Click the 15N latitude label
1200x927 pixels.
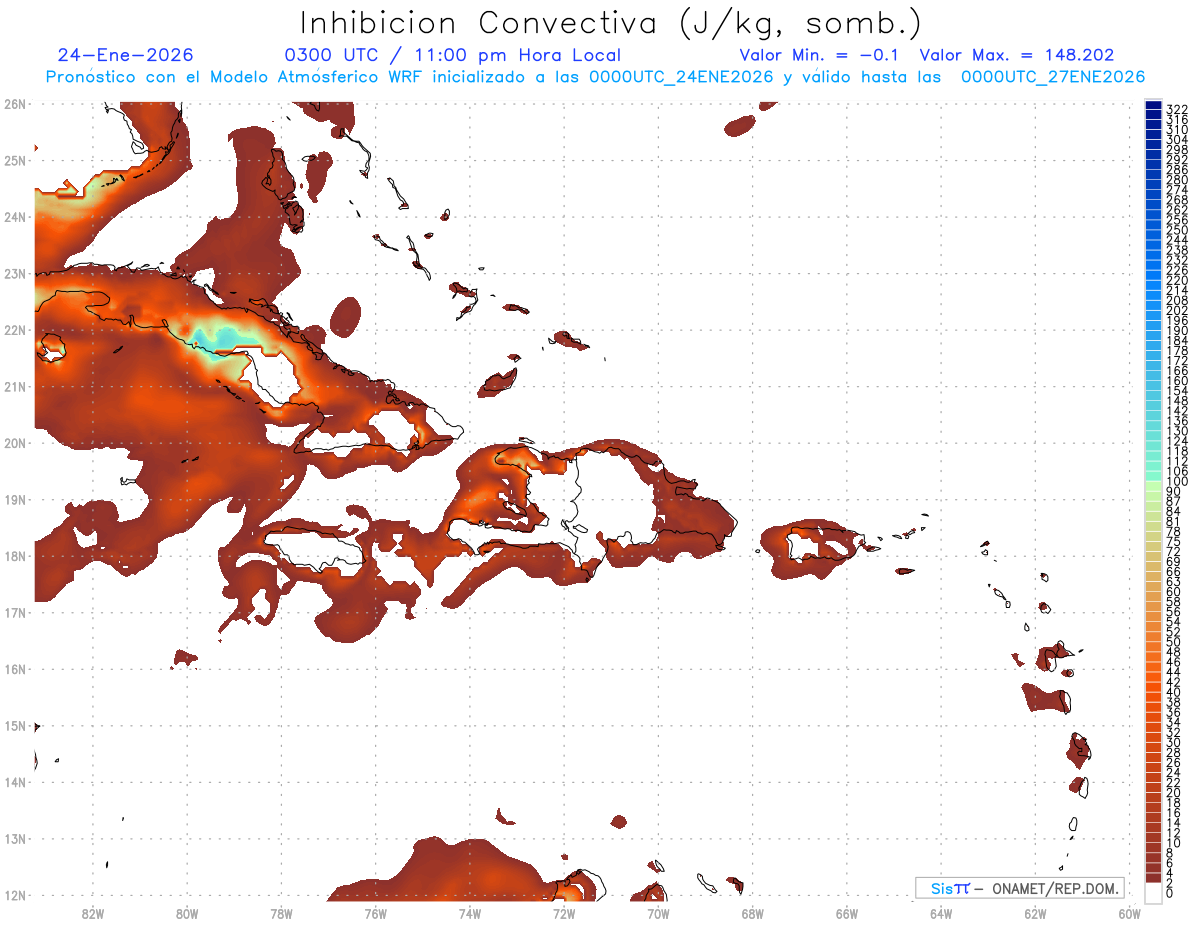tap(14, 725)
